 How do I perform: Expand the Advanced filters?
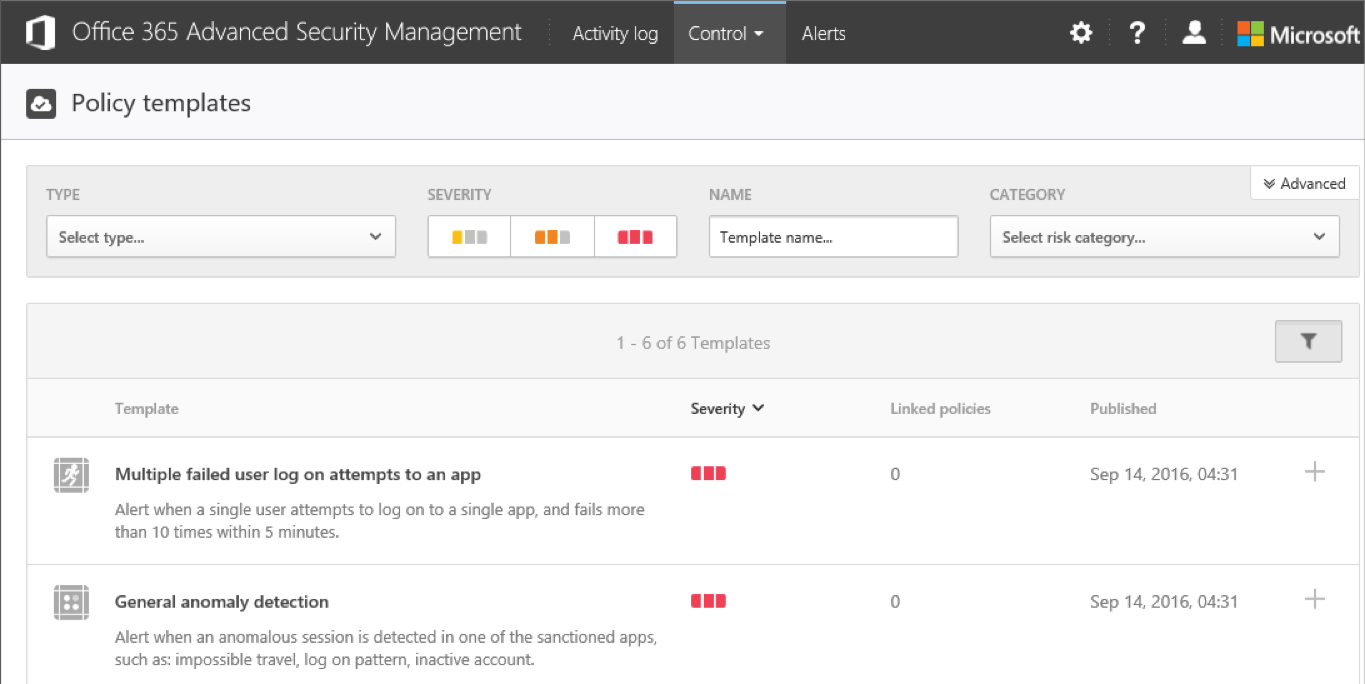(x=1304, y=183)
